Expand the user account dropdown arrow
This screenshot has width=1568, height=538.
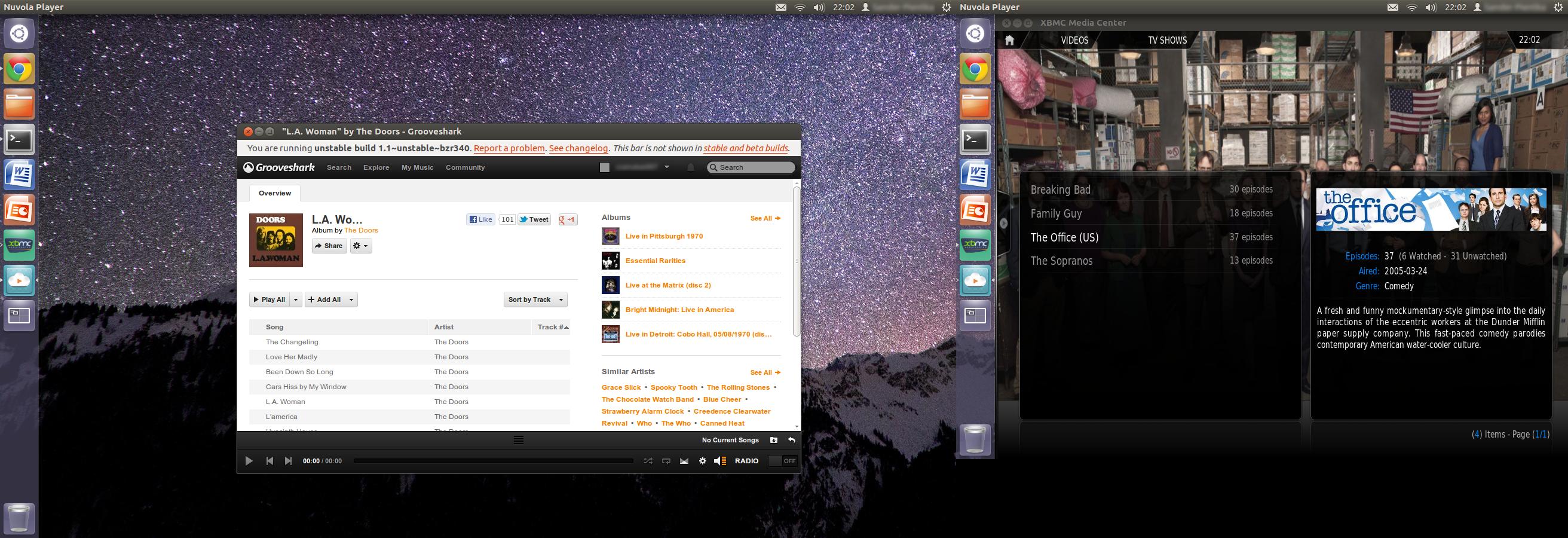pos(666,167)
